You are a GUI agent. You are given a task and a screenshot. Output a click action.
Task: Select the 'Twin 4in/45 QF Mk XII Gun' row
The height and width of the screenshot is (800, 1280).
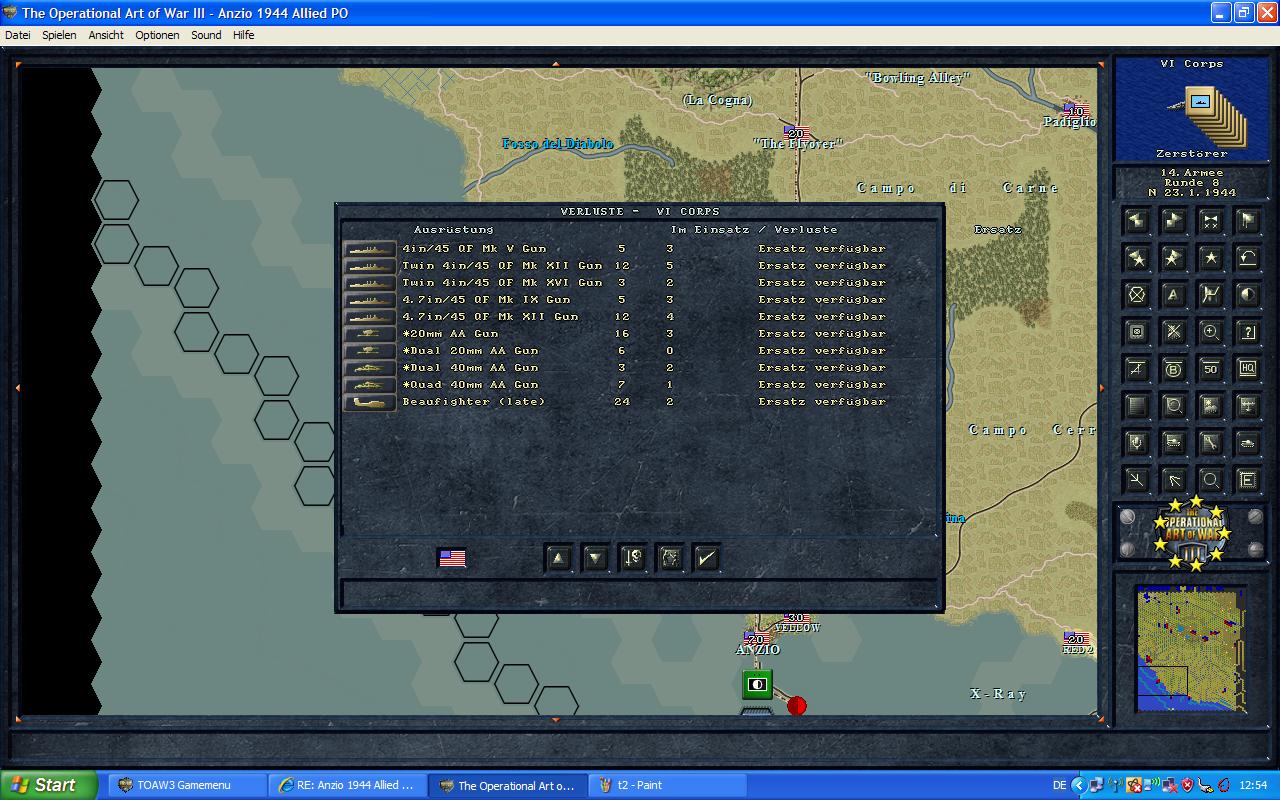[640, 266]
